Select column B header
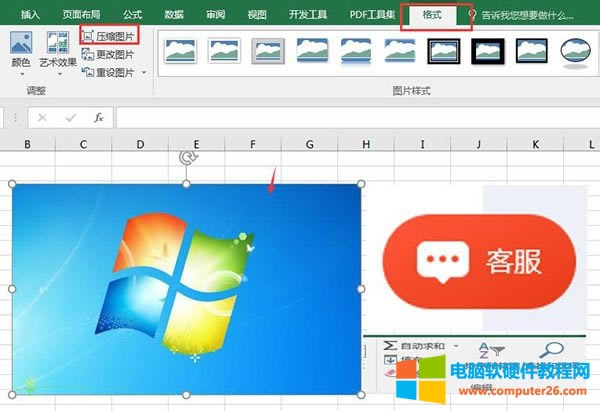This screenshot has width=600, height=411. click(x=28, y=144)
